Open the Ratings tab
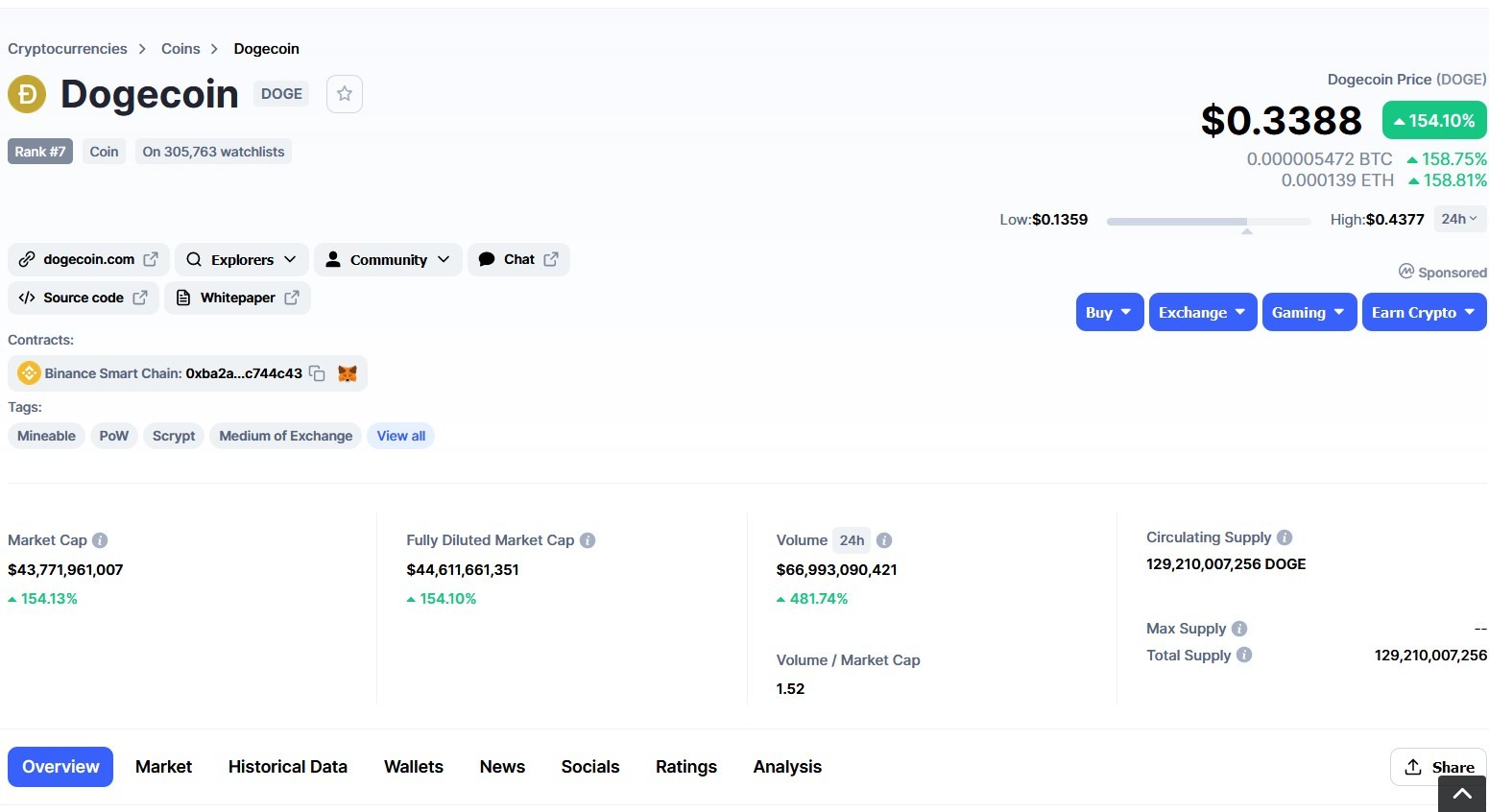The image size is (1489, 812). pos(686,767)
